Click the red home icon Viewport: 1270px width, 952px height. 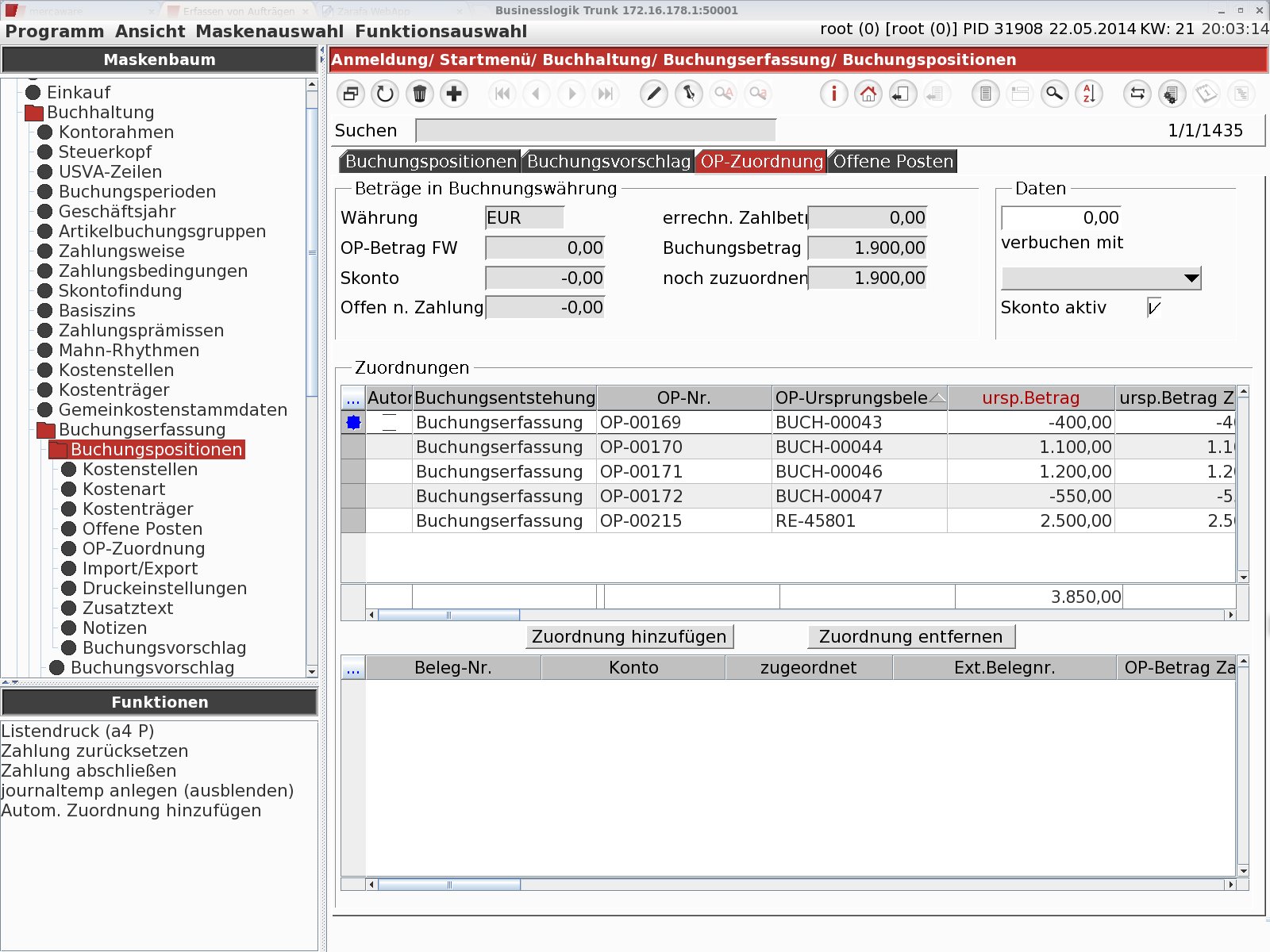coord(868,94)
